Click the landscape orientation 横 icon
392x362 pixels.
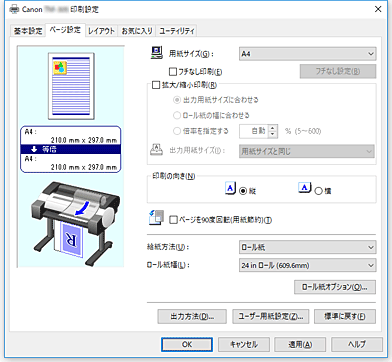click(x=305, y=188)
